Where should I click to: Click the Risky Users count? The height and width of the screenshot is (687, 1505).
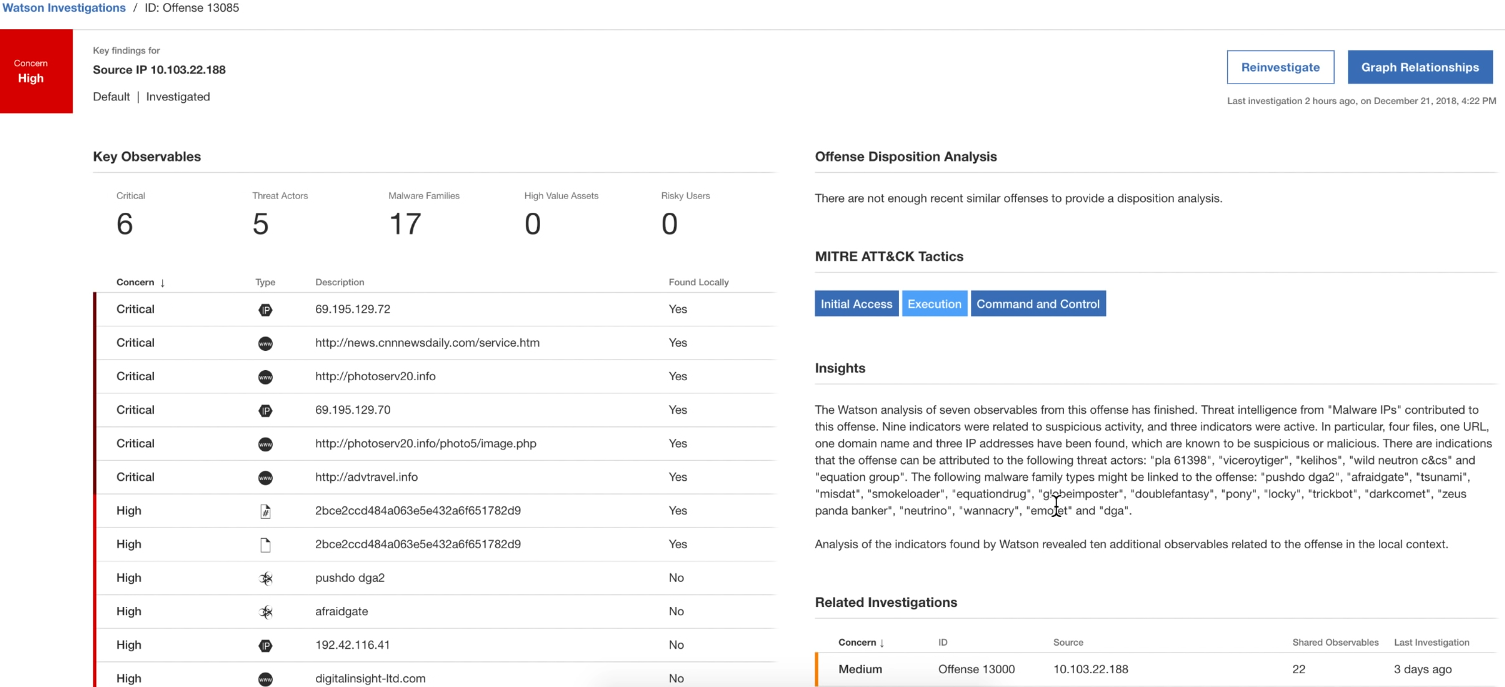pos(669,224)
